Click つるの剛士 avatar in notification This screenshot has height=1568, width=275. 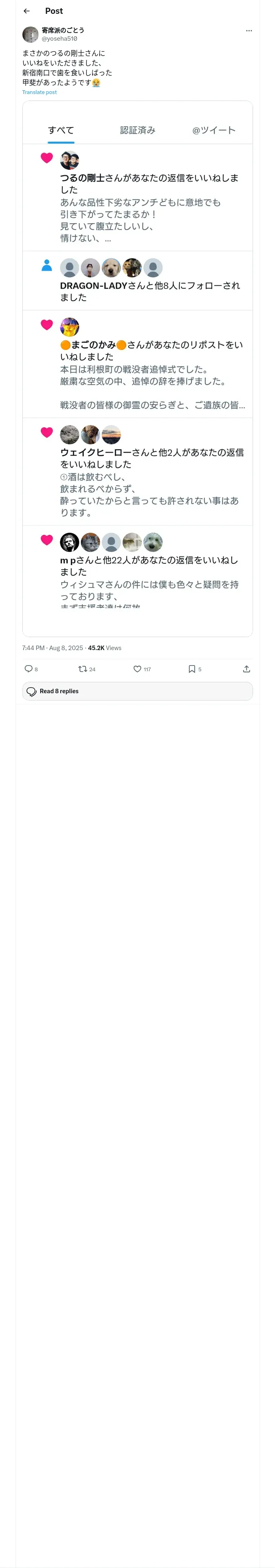(70, 160)
